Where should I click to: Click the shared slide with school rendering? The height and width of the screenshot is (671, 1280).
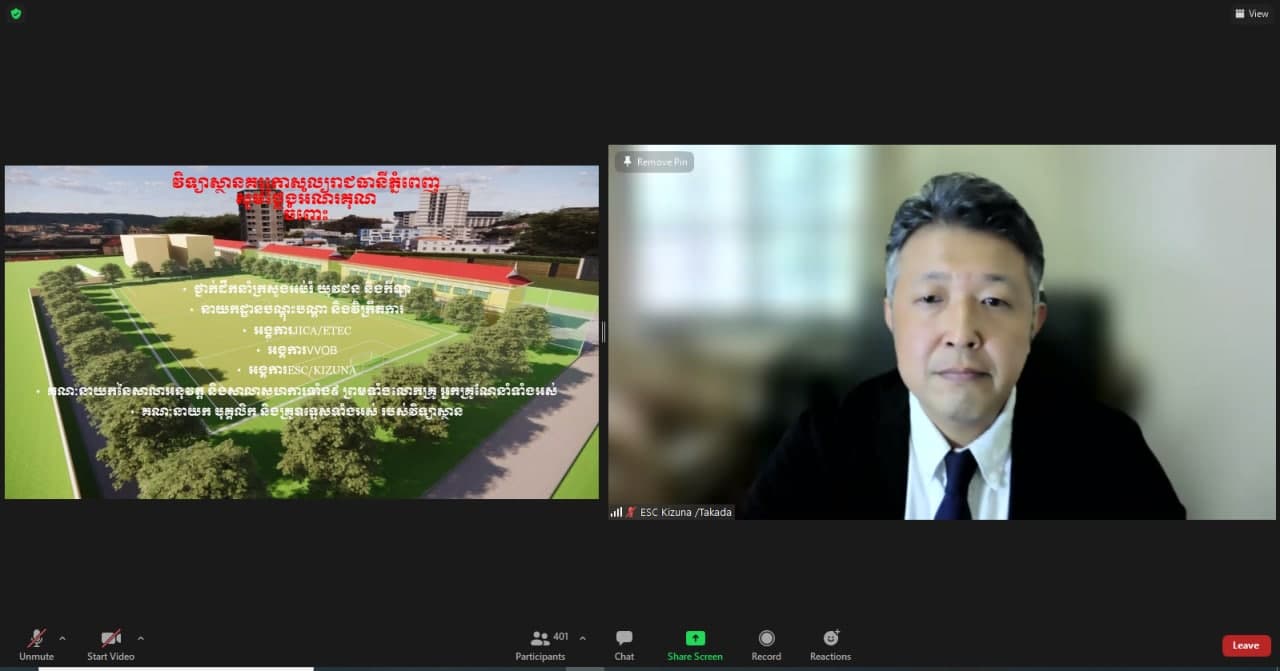point(301,332)
